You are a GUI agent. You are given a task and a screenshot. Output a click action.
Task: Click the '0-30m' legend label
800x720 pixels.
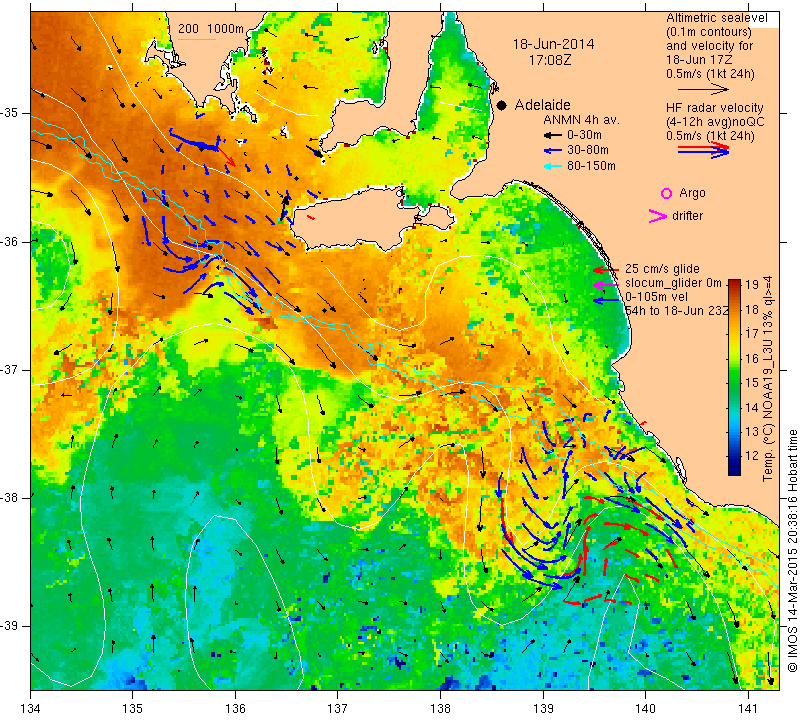[584, 135]
